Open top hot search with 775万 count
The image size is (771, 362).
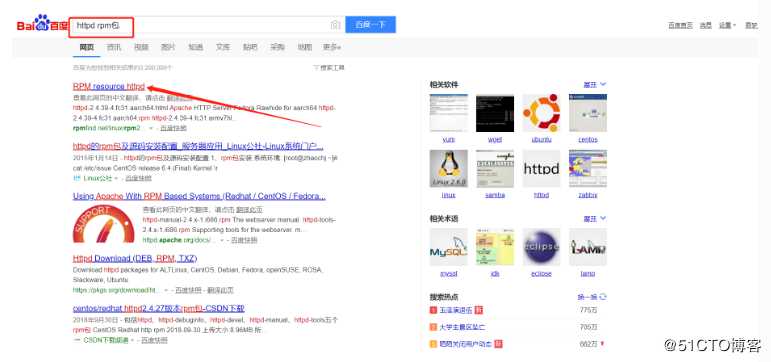456,310
